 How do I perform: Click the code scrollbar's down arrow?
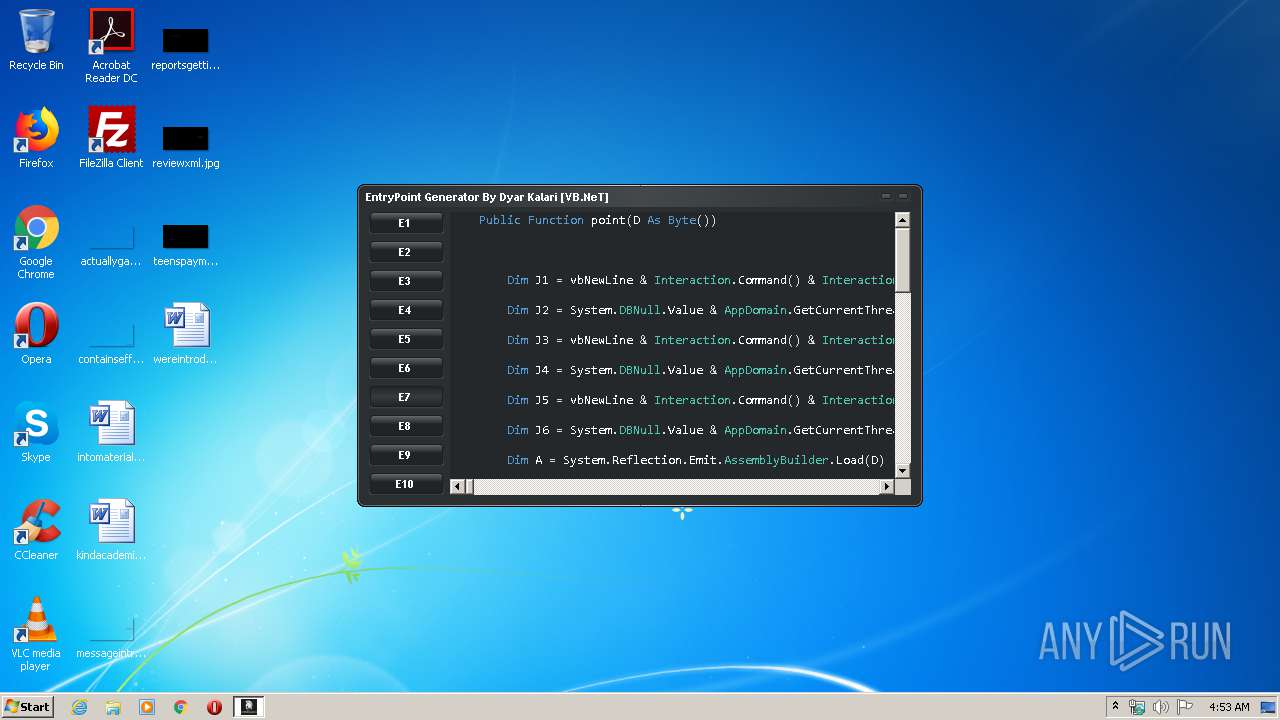tap(902, 470)
